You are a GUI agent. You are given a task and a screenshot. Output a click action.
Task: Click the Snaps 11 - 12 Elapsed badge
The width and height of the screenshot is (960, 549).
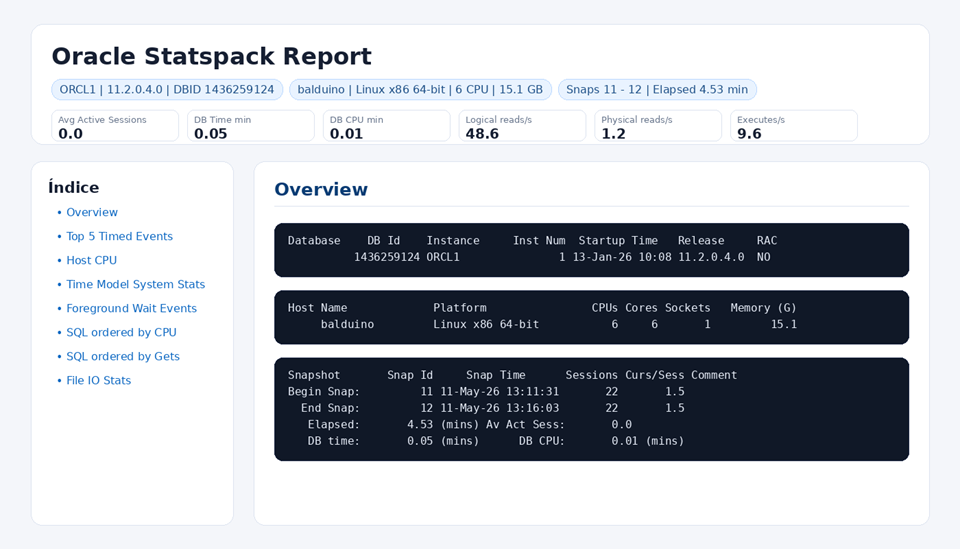(657, 89)
